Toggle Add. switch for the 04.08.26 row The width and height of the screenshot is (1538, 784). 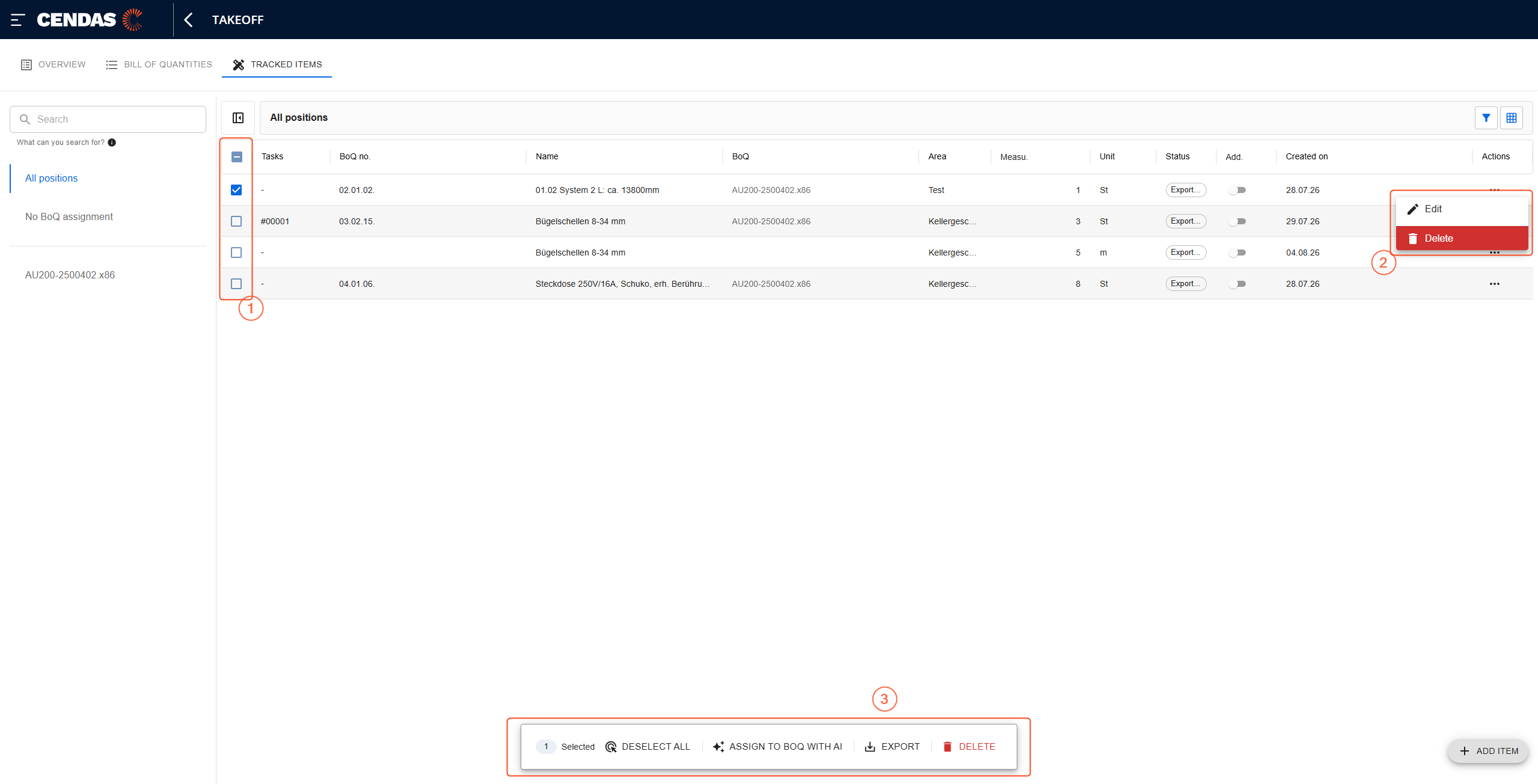(x=1237, y=253)
